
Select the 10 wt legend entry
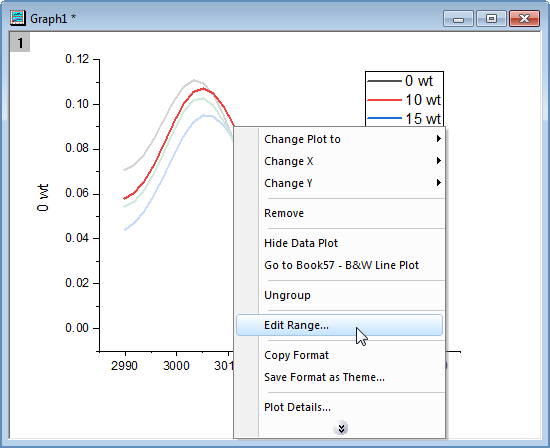[423, 100]
